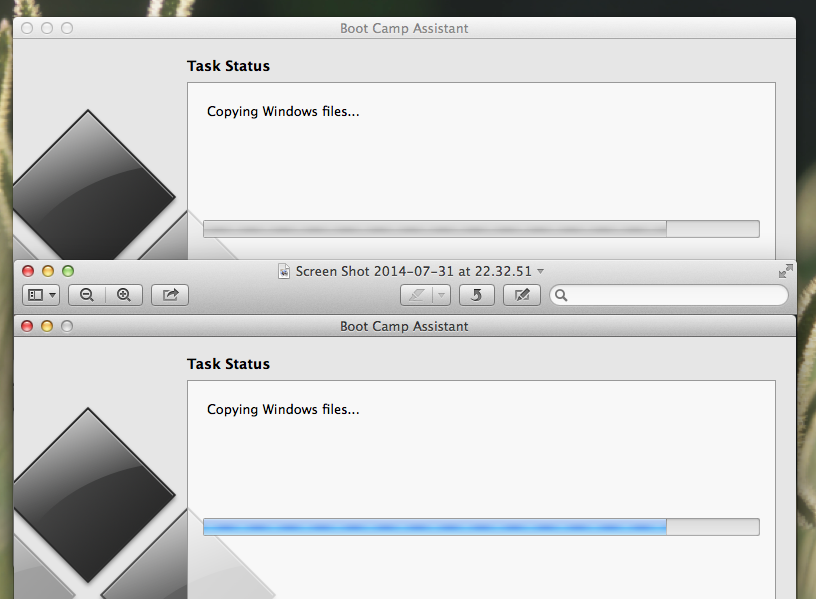
Task: Minimize the lower Boot Camp Assistant window
Action: 47,326
